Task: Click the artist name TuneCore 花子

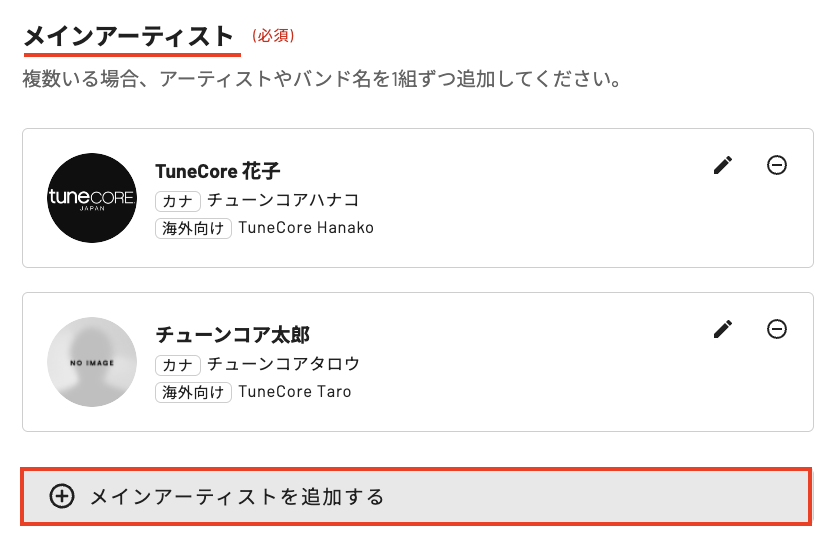Action: pos(217,171)
